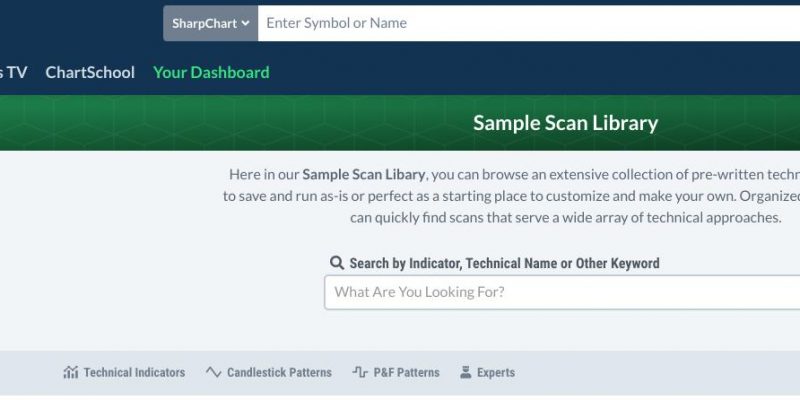Switch to the Technical Indicators tab
The height and width of the screenshot is (400, 800).
[x=124, y=372]
